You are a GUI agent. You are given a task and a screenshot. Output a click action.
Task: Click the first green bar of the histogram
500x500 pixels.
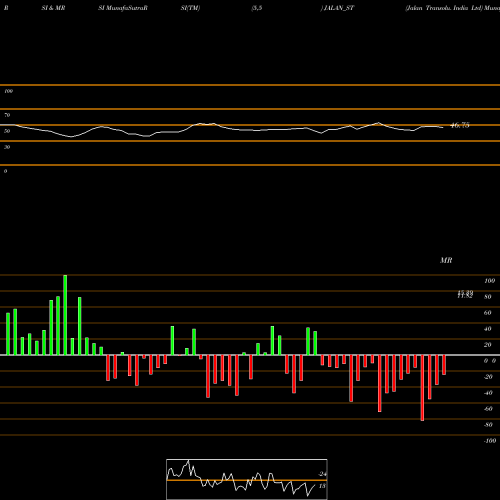[8, 334]
